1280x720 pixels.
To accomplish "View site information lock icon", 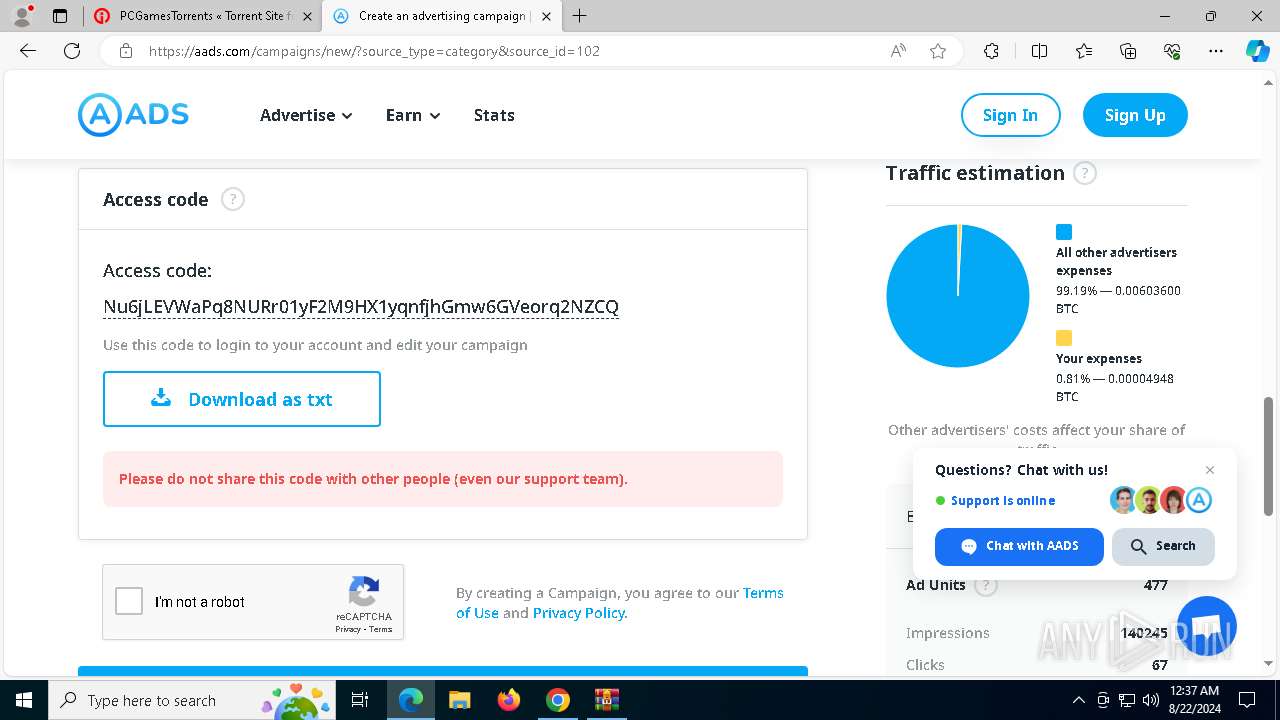I will (126, 51).
